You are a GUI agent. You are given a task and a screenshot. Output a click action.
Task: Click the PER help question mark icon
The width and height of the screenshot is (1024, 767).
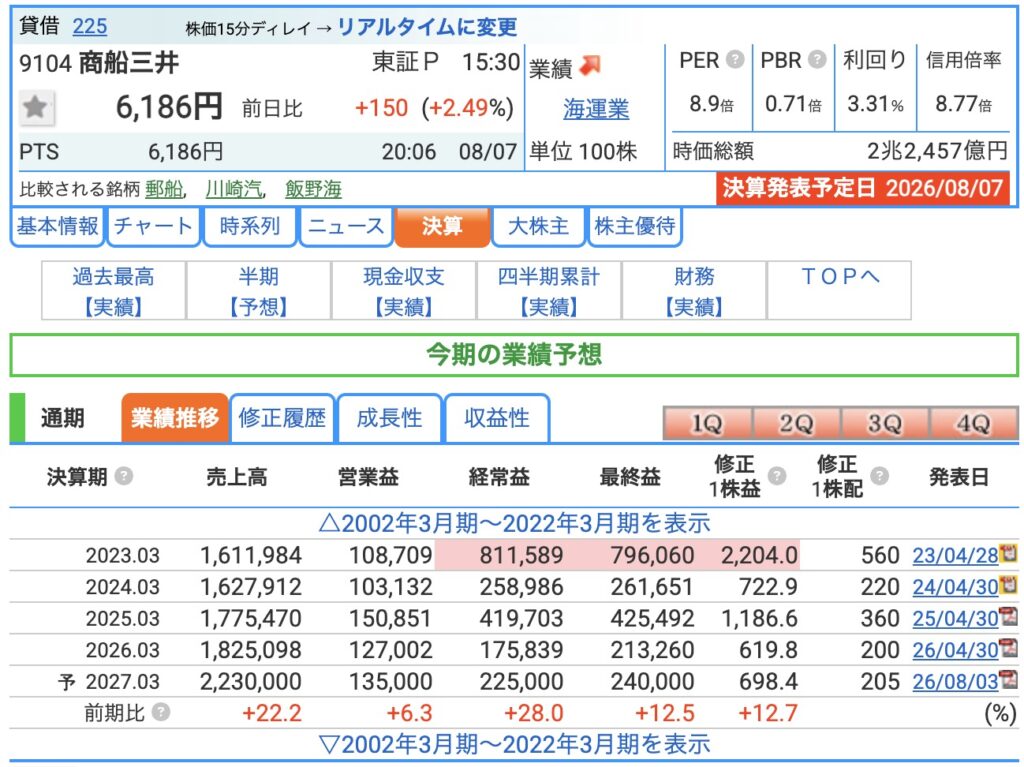[735, 60]
